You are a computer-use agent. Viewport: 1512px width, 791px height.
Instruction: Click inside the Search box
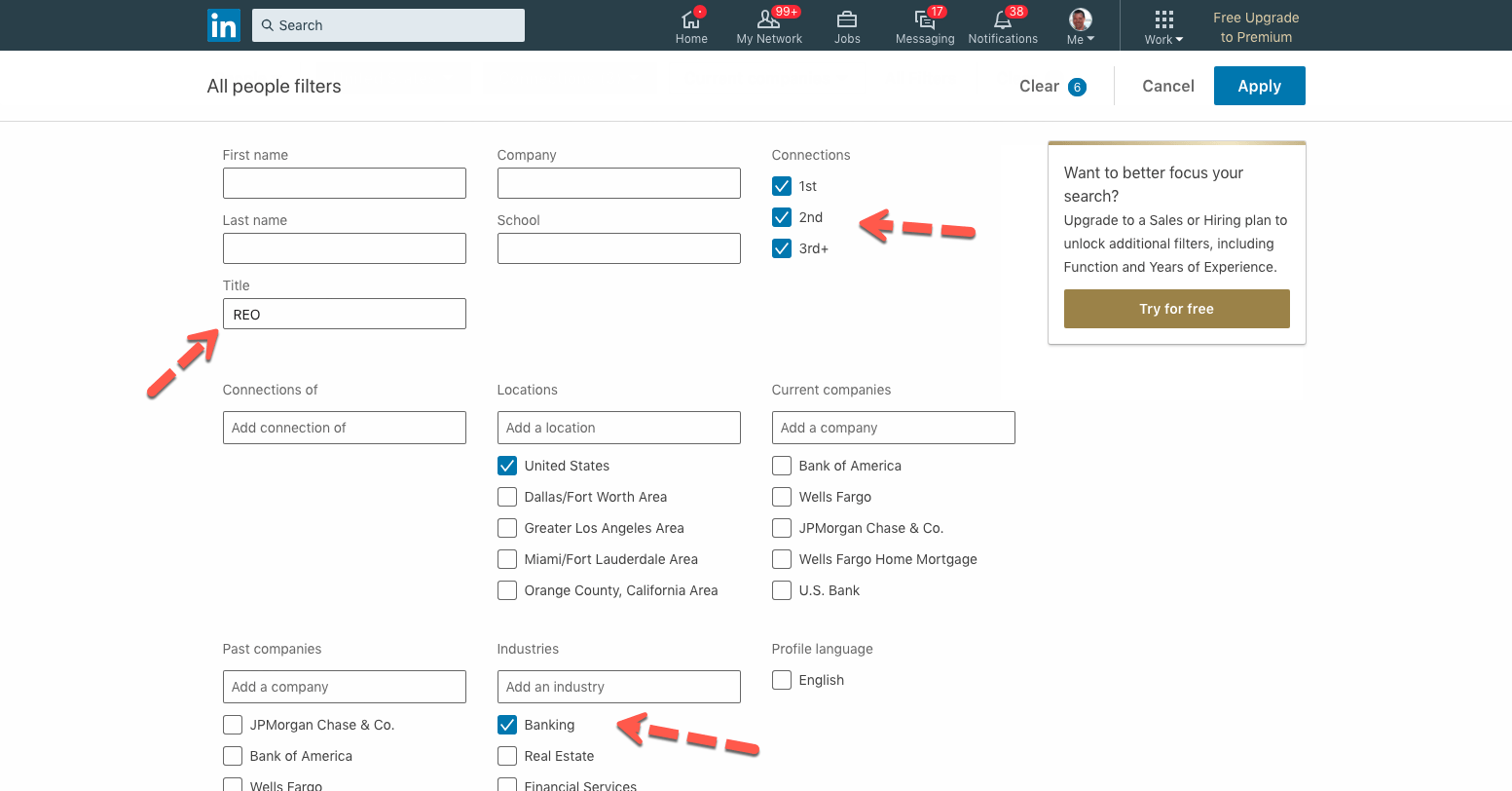point(388,25)
